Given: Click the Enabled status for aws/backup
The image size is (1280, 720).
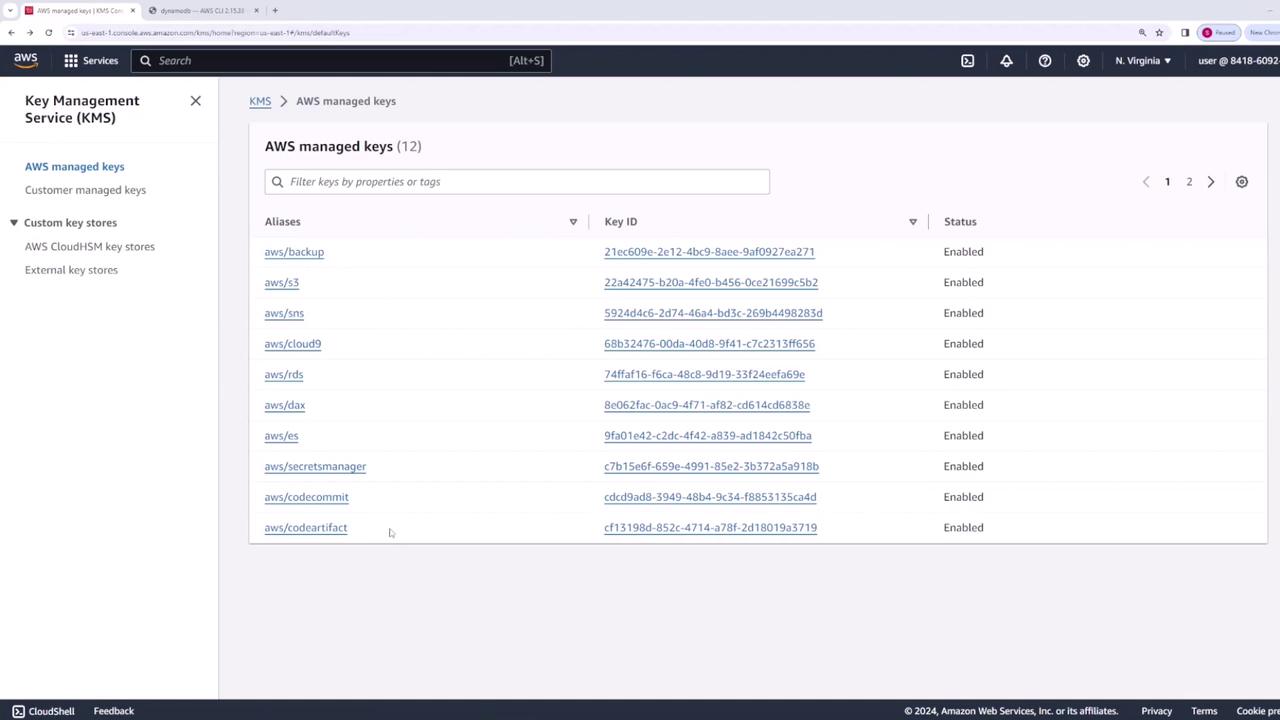Looking at the screenshot, I should [964, 252].
